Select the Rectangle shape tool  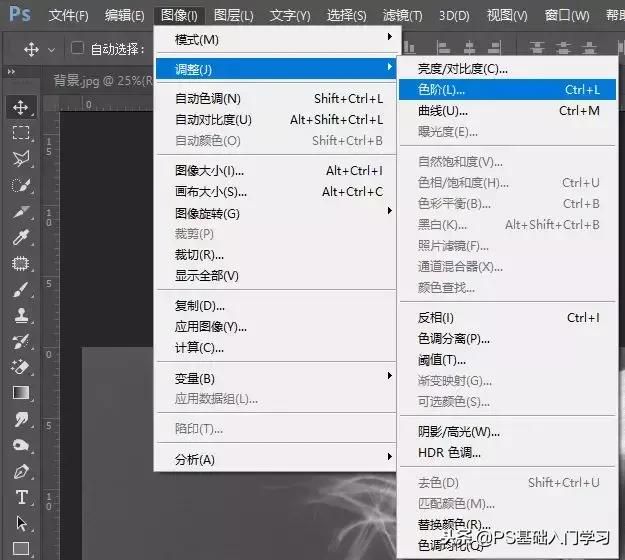[x=20, y=548]
